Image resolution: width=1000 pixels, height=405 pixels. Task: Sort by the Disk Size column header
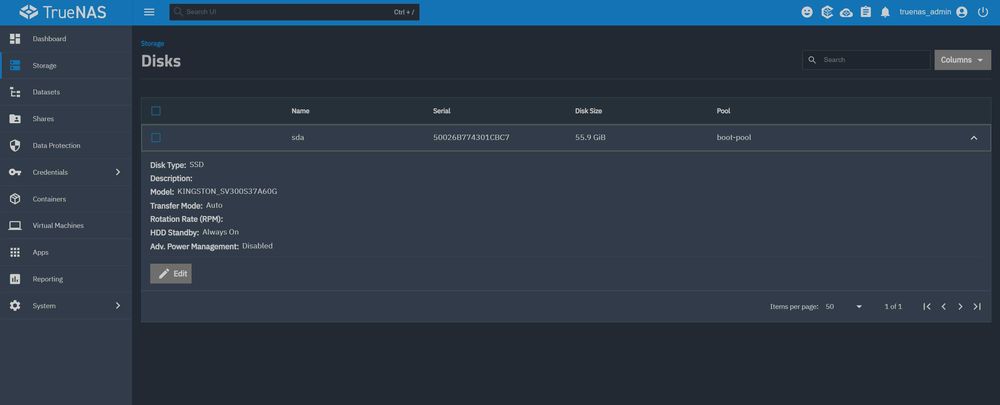tap(588, 111)
